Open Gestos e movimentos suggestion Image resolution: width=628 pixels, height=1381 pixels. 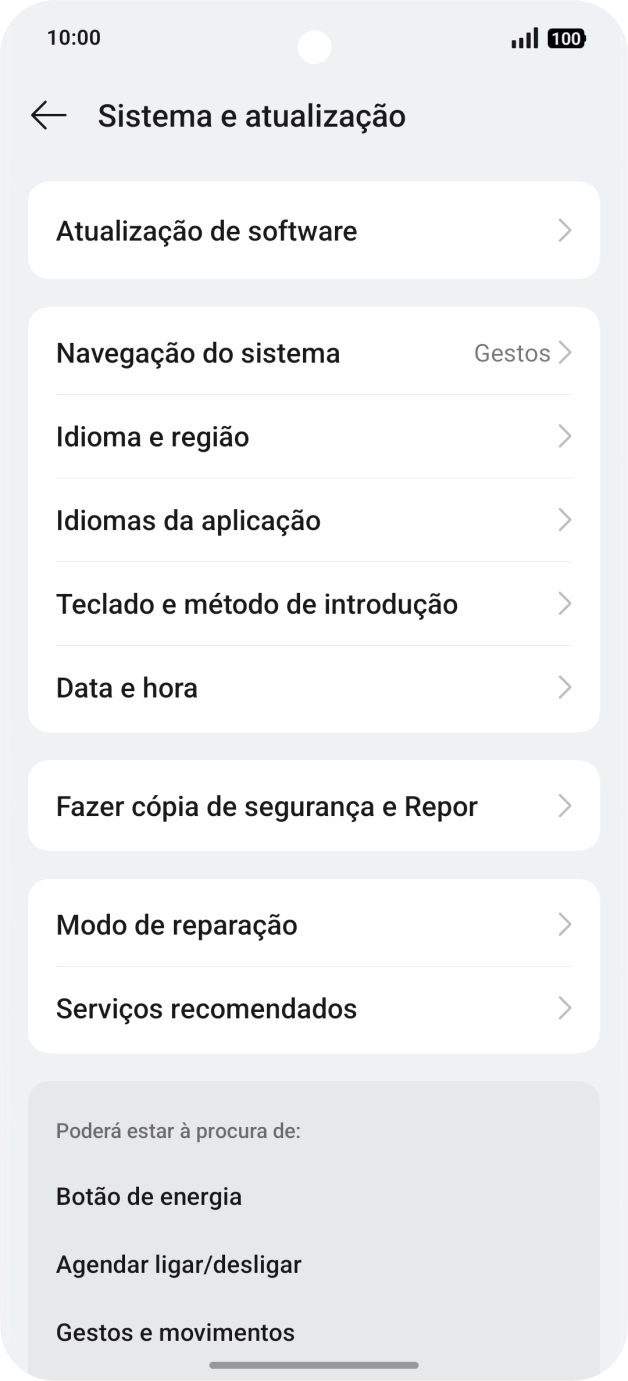pyautogui.click(x=175, y=1332)
